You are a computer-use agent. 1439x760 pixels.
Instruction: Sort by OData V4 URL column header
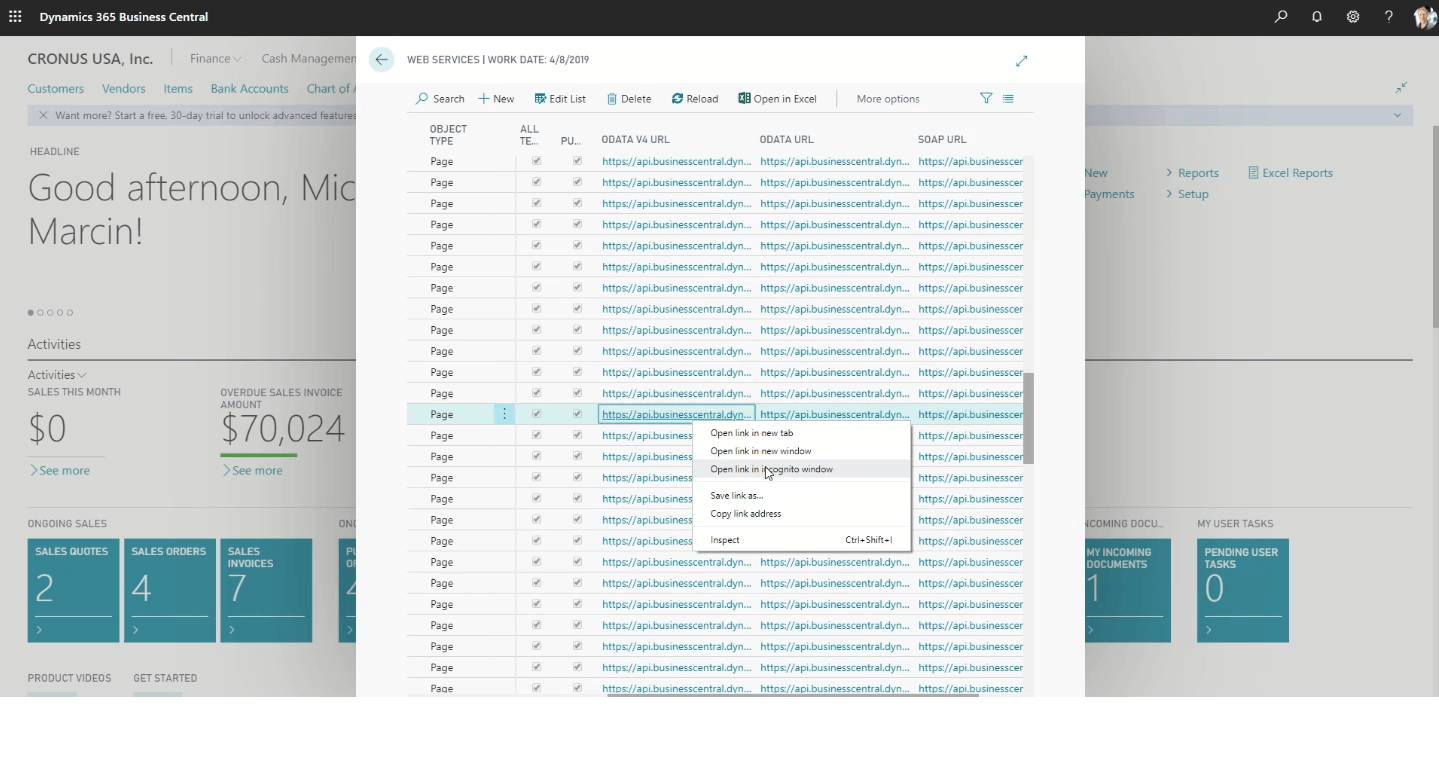click(636, 139)
